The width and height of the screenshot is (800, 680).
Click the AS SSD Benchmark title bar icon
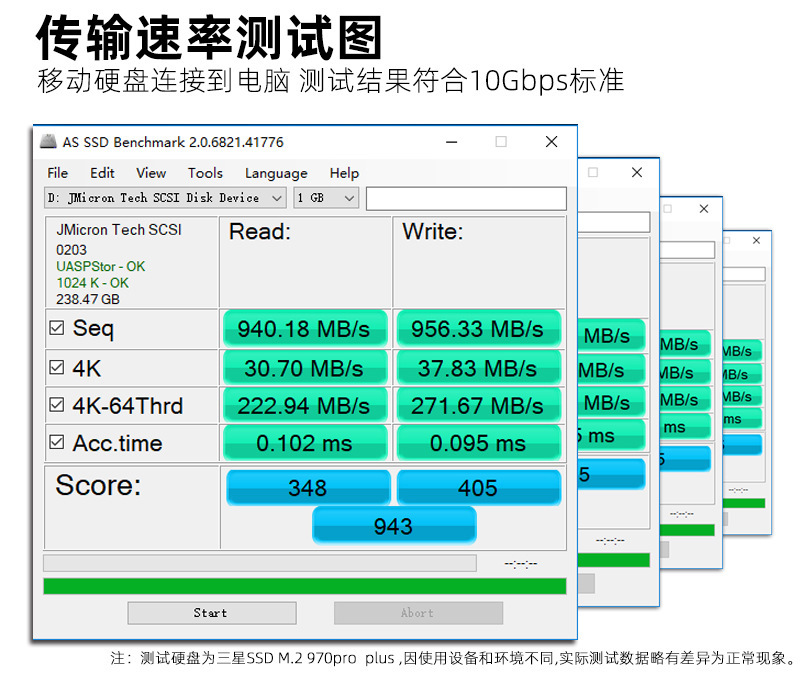48,141
